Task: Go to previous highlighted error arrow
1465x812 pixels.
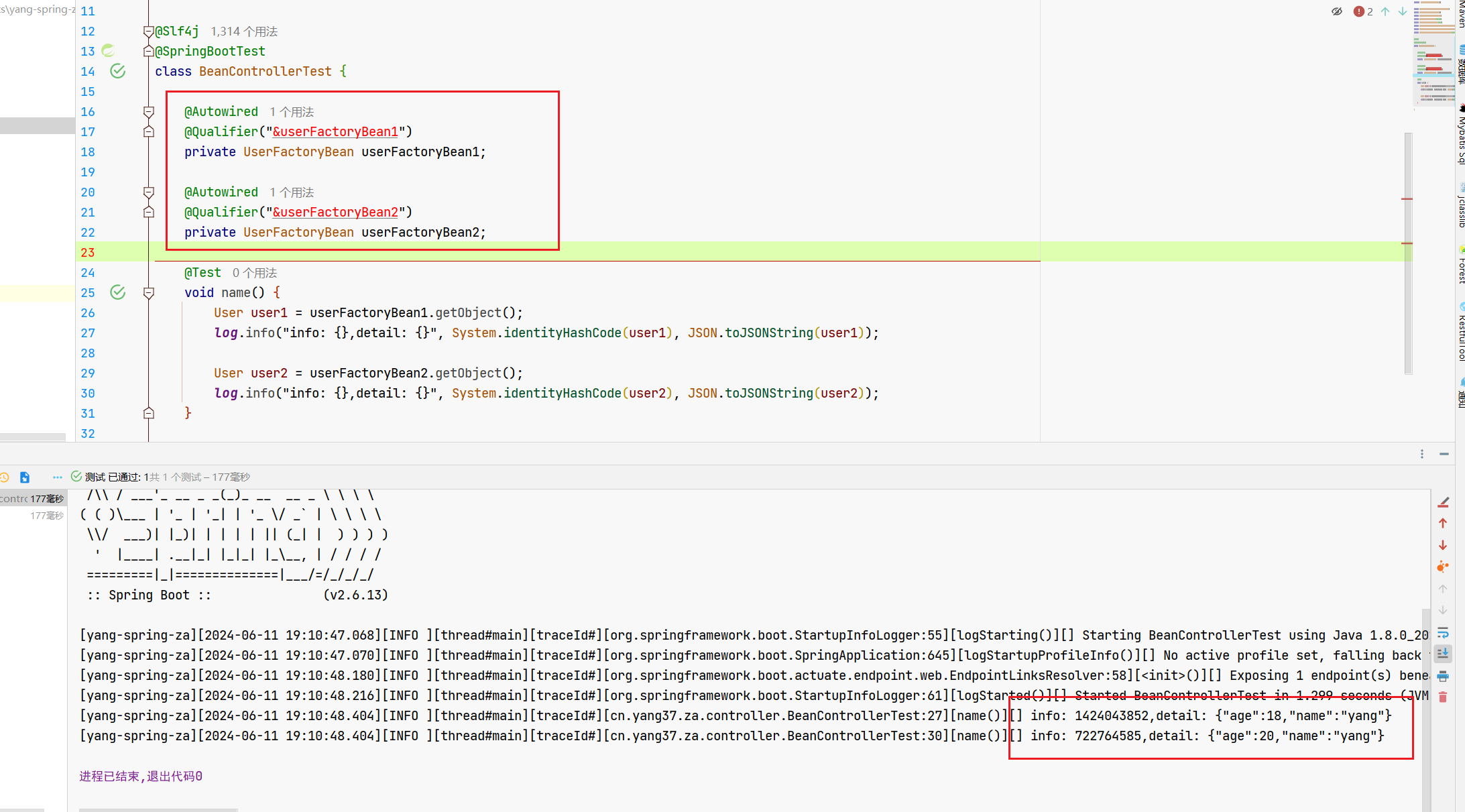Action: pos(1385,11)
